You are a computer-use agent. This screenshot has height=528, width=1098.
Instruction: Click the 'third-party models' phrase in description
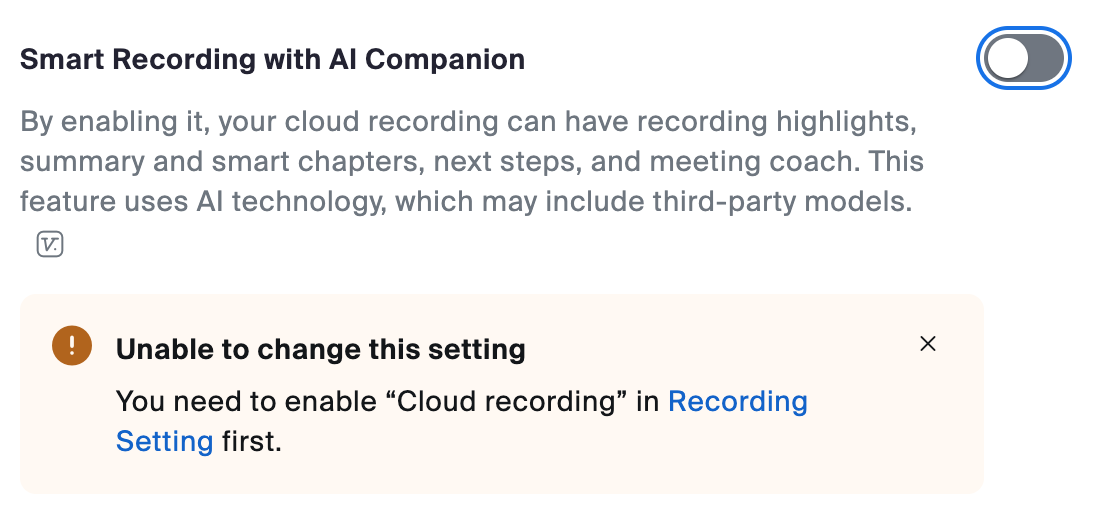782,202
